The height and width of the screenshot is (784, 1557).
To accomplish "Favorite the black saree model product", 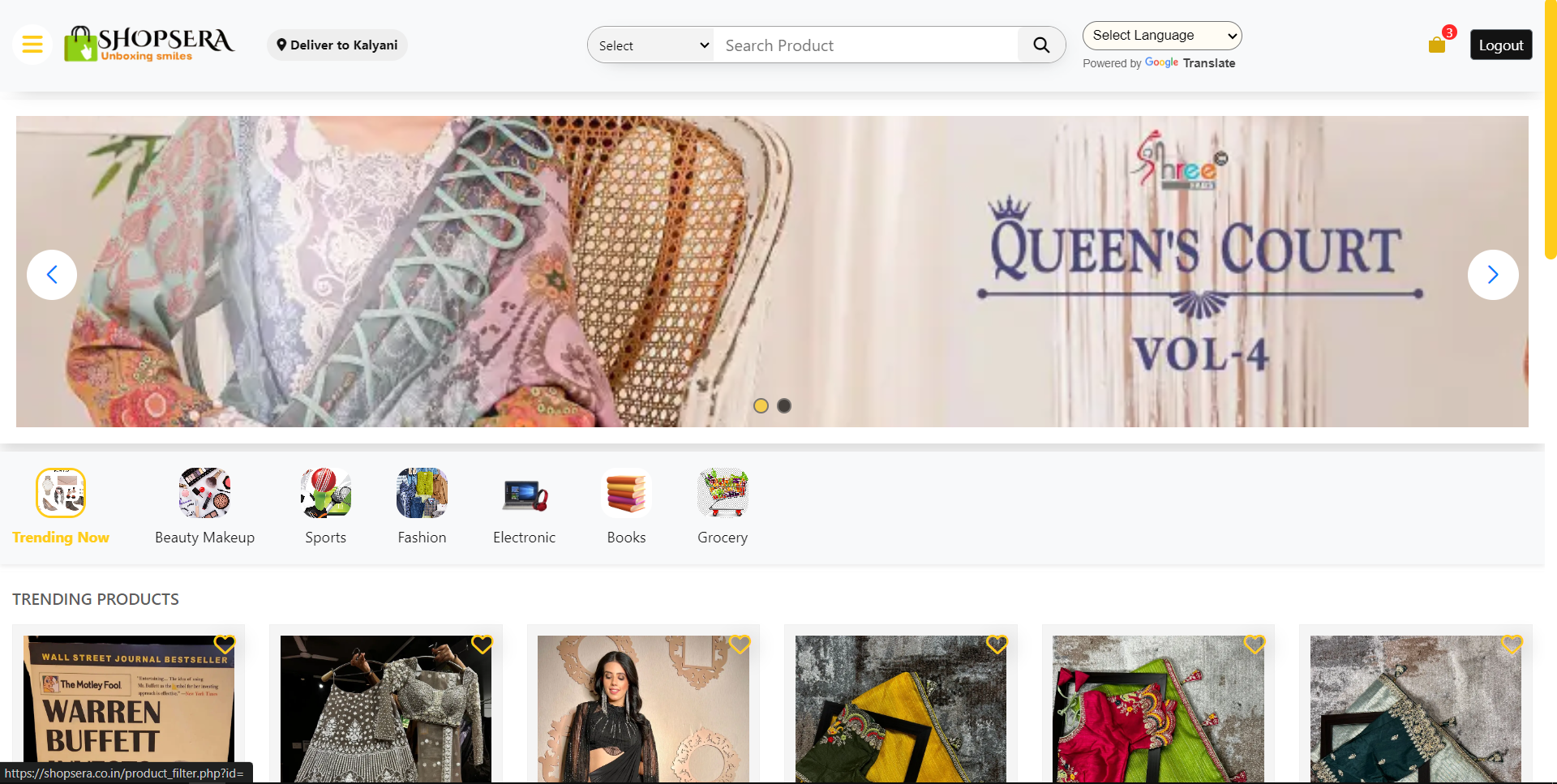I will pyautogui.click(x=740, y=645).
